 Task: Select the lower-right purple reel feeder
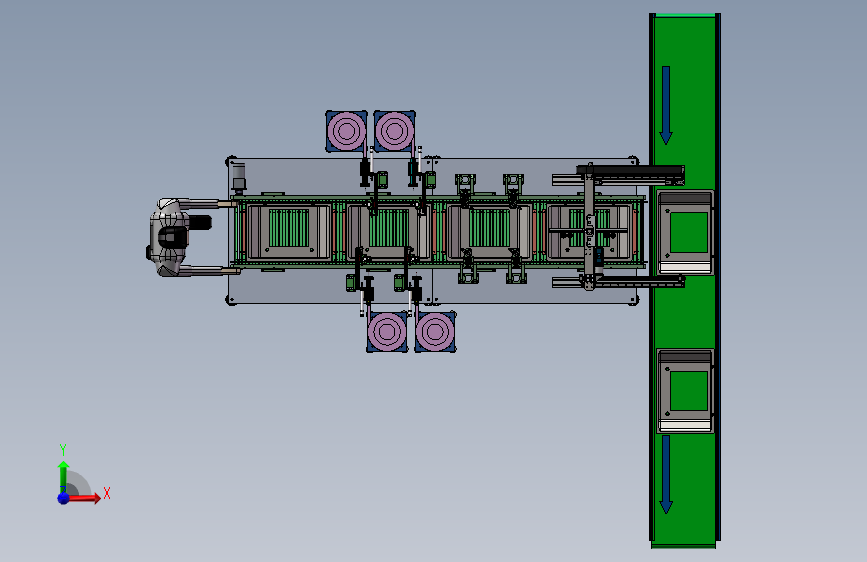(x=435, y=331)
